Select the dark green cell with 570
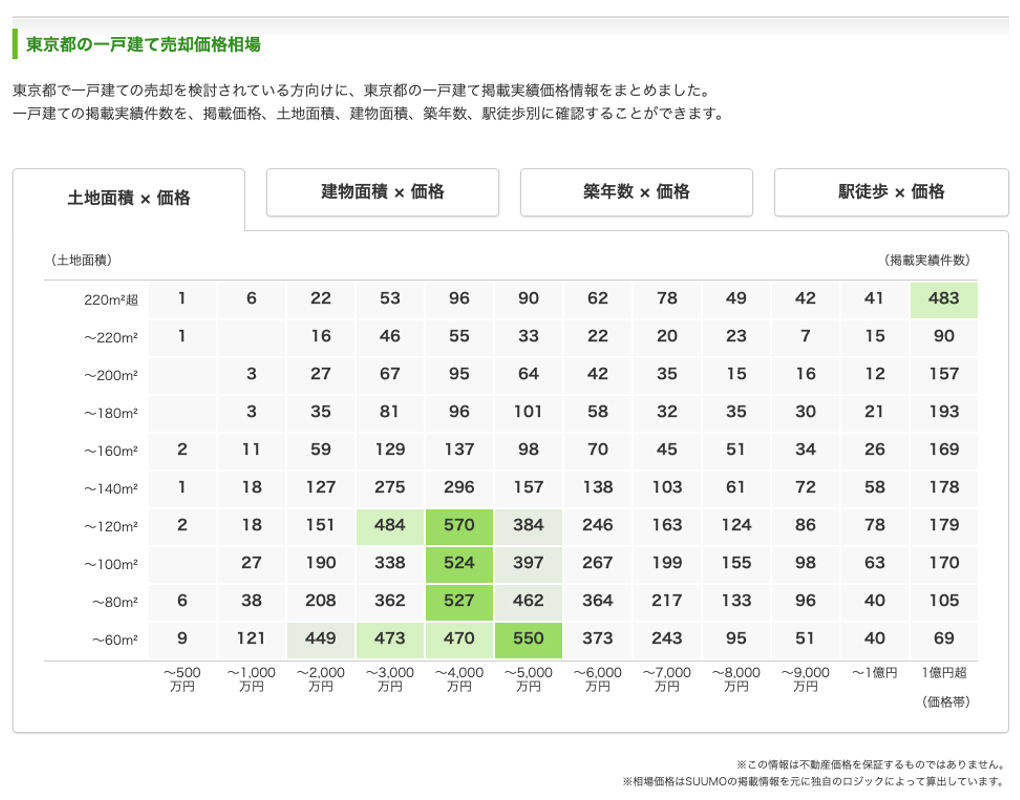 (x=459, y=526)
